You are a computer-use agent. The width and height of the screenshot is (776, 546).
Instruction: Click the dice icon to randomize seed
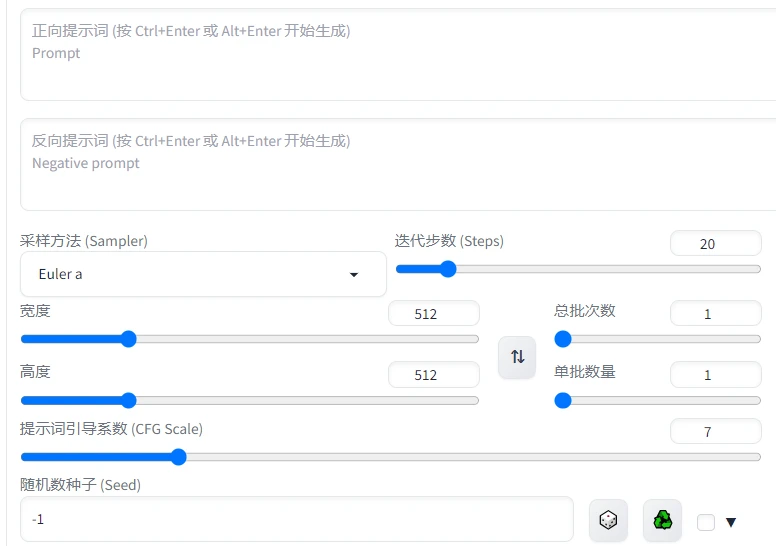pos(608,520)
